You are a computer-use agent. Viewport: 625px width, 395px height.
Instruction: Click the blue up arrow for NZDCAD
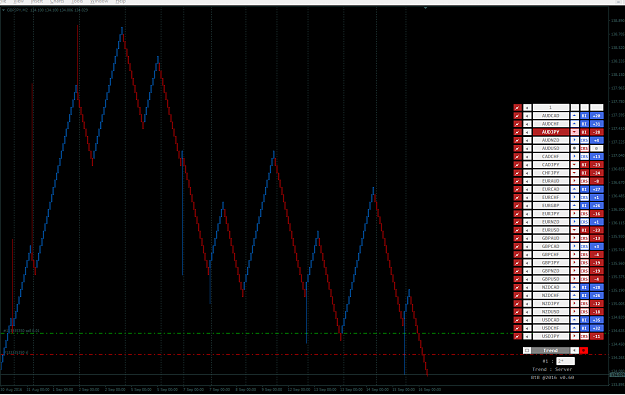[575, 287]
